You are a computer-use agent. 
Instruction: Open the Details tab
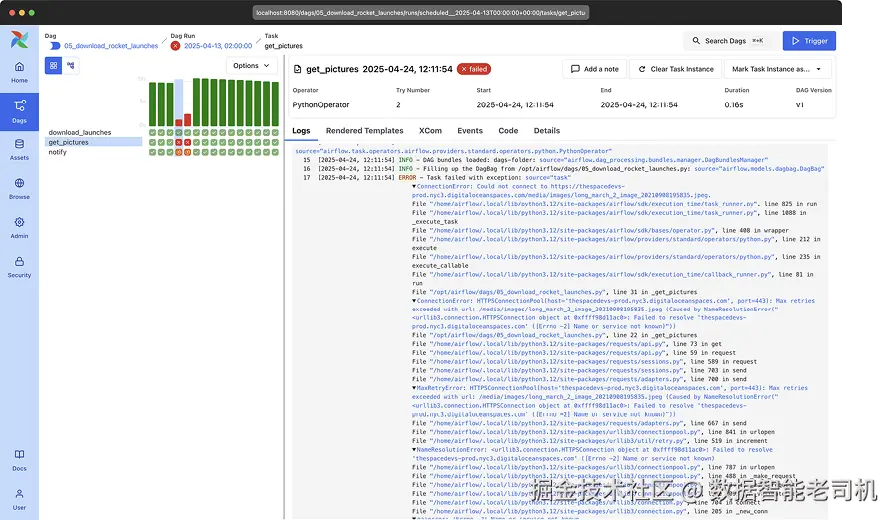coord(547,131)
